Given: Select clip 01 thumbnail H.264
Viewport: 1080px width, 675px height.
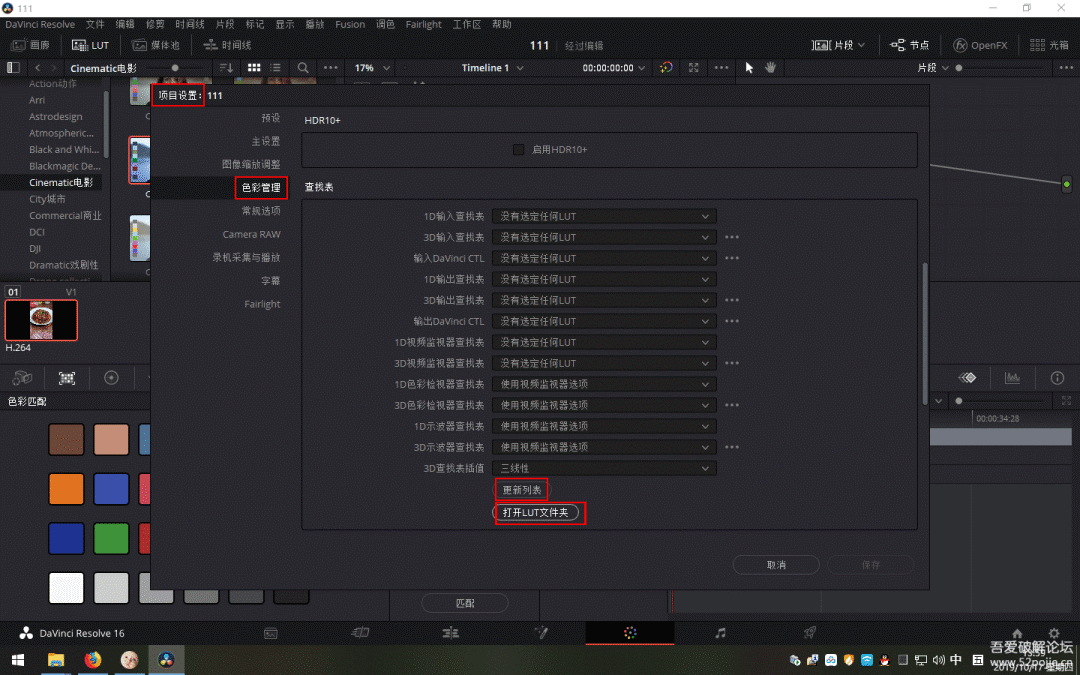Looking at the screenshot, I should (41, 320).
